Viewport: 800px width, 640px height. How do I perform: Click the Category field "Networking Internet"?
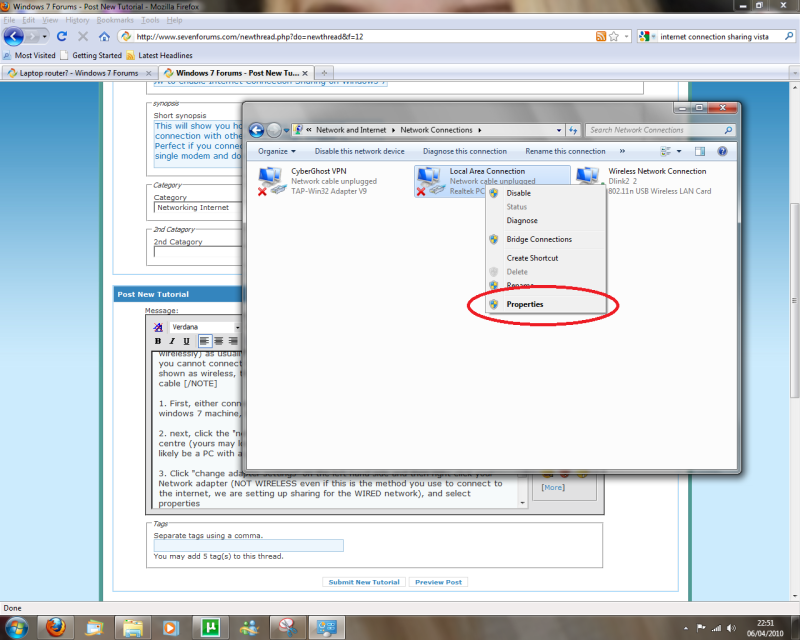pos(197,208)
